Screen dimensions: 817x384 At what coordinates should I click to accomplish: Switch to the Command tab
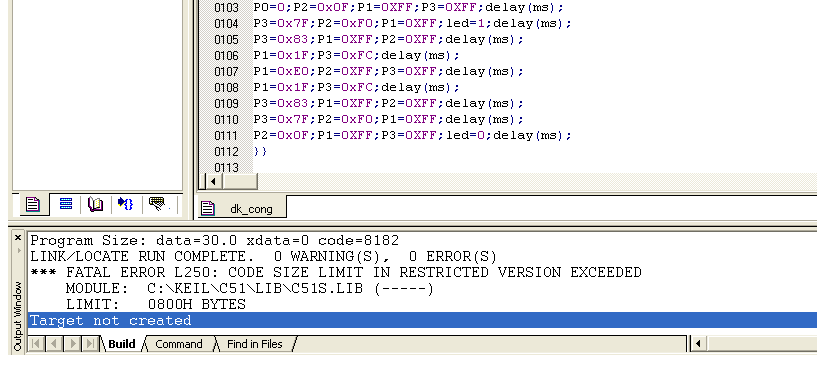[179, 344]
